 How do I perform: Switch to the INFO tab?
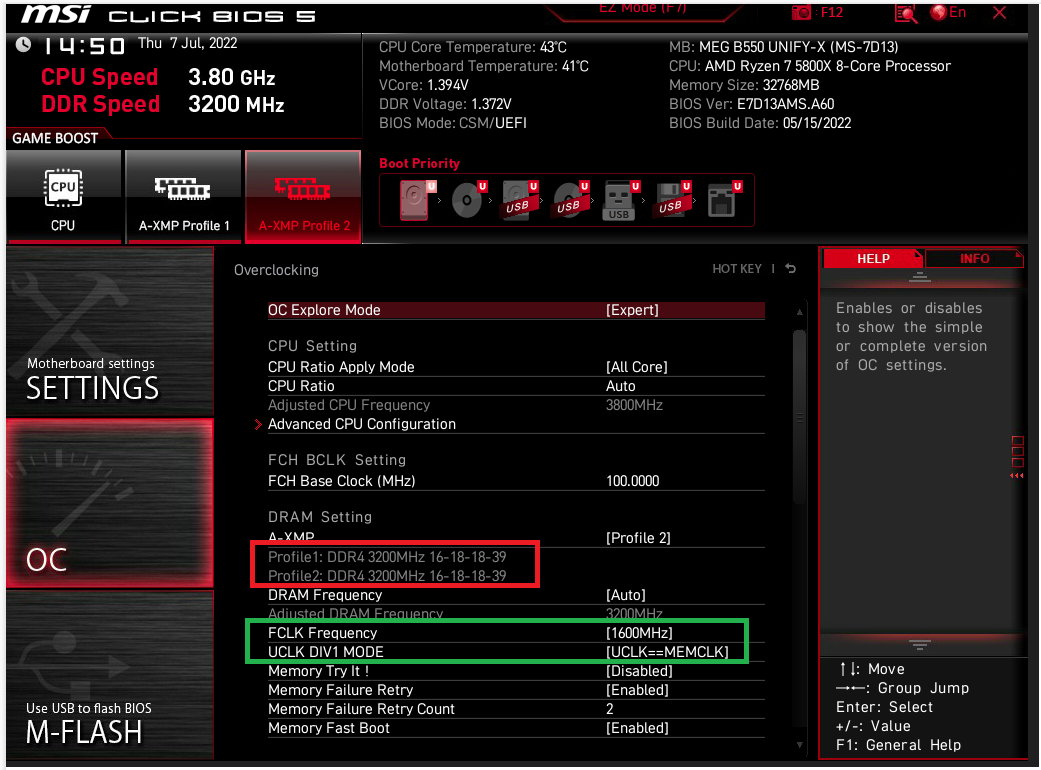(974, 259)
